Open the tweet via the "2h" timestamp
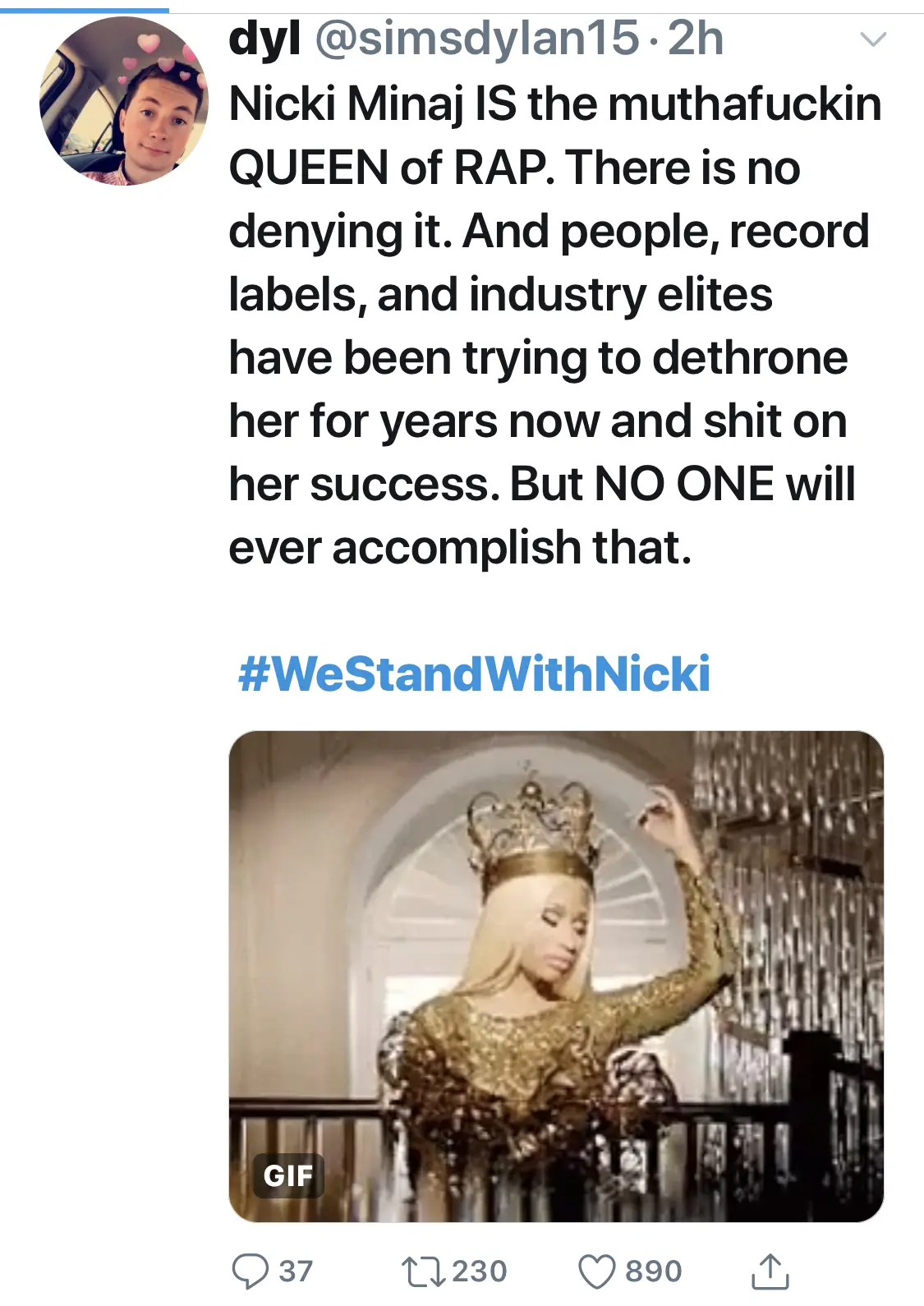 (696, 39)
